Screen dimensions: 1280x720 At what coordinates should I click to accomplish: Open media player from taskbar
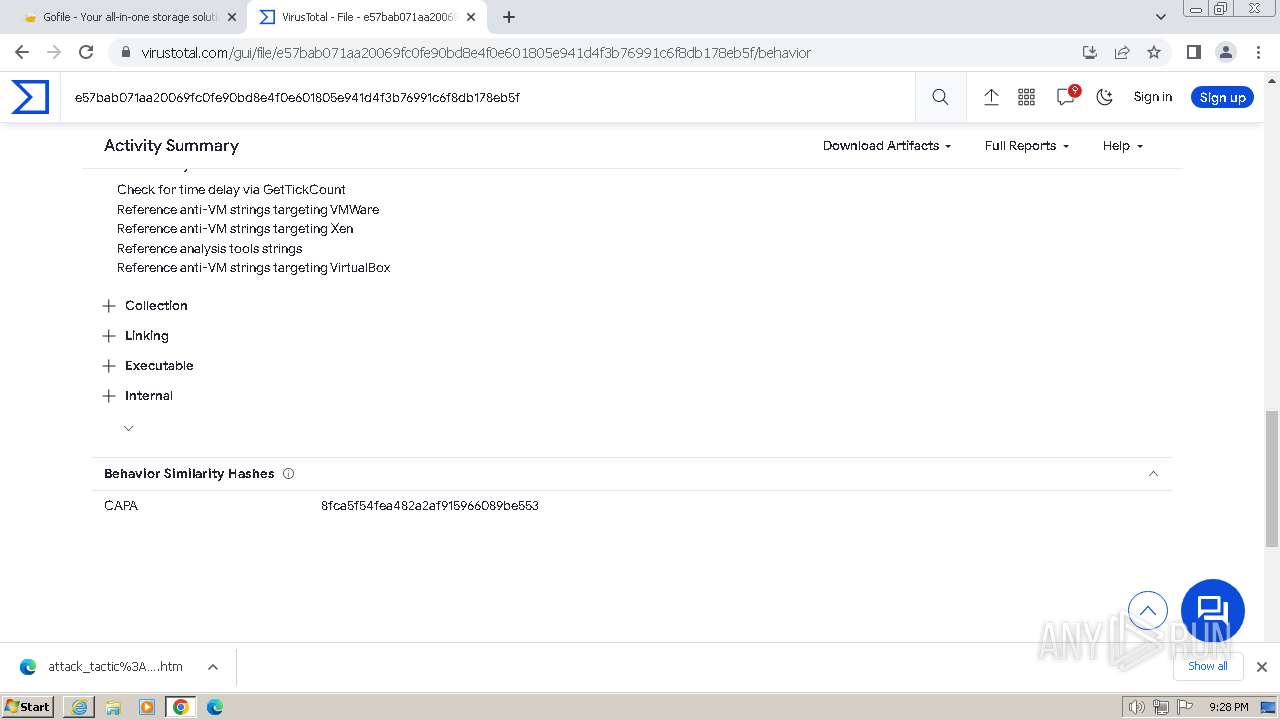[x=147, y=707]
